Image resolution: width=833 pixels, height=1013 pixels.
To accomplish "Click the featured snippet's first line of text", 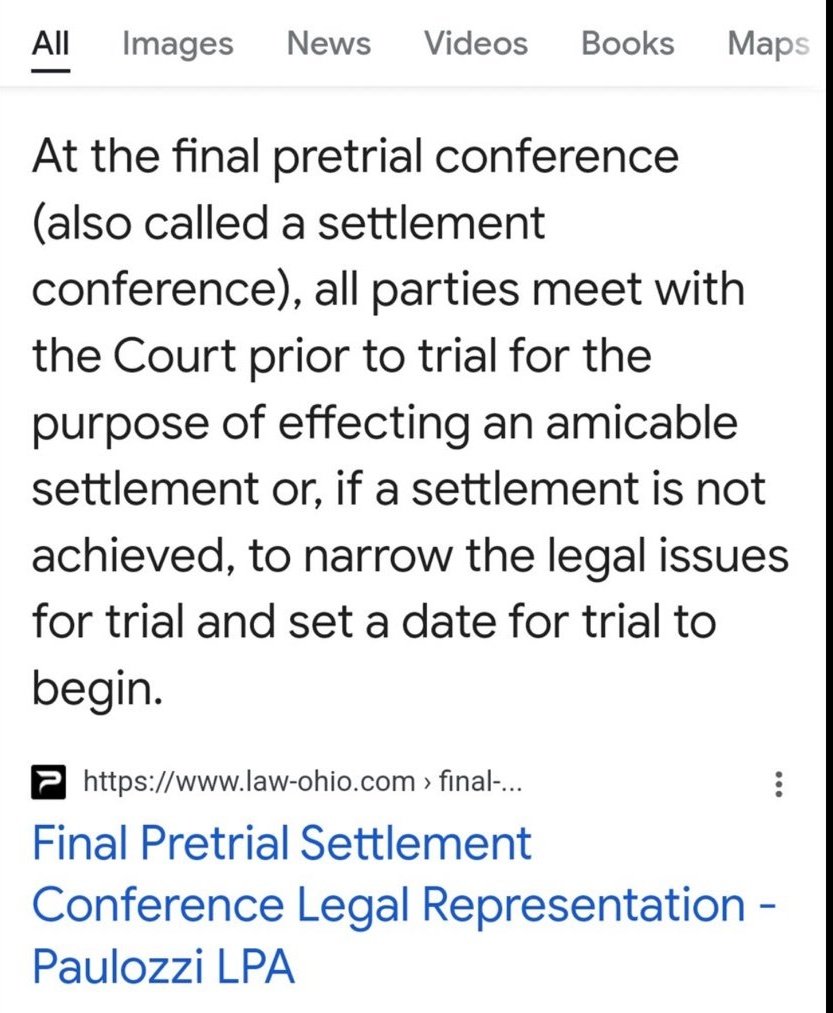I will click(355, 158).
